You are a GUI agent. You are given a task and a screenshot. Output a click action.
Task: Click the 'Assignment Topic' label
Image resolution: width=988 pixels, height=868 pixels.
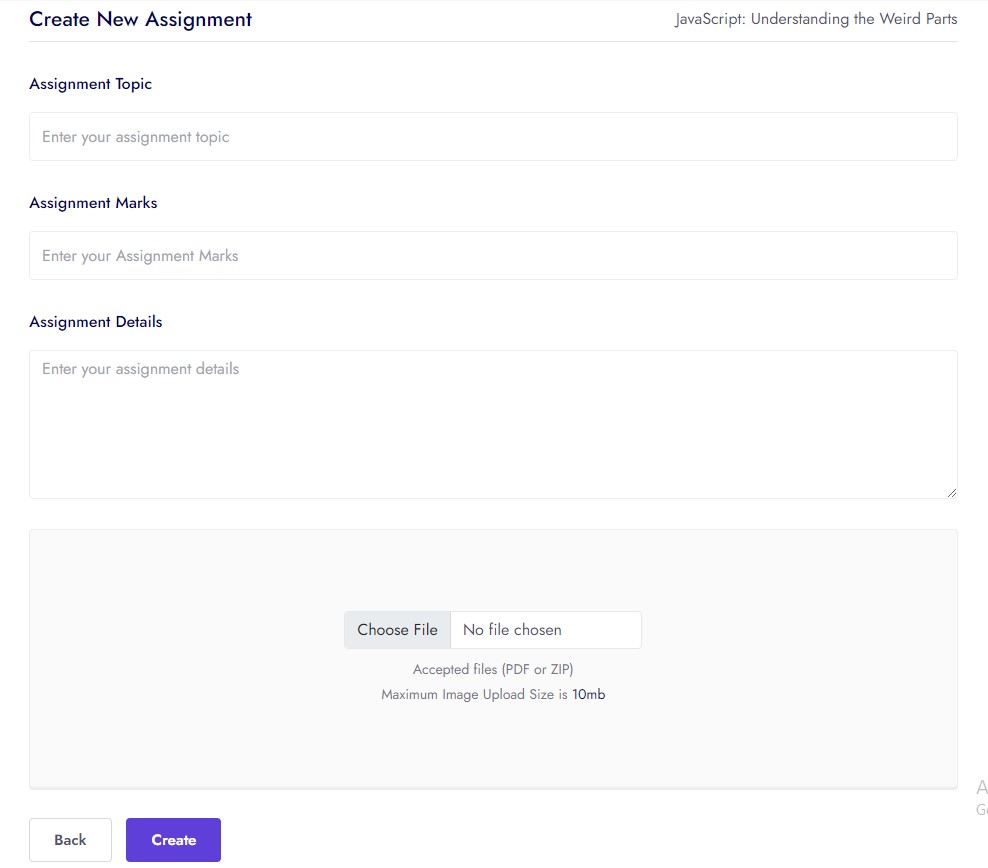[x=91, y=84]
